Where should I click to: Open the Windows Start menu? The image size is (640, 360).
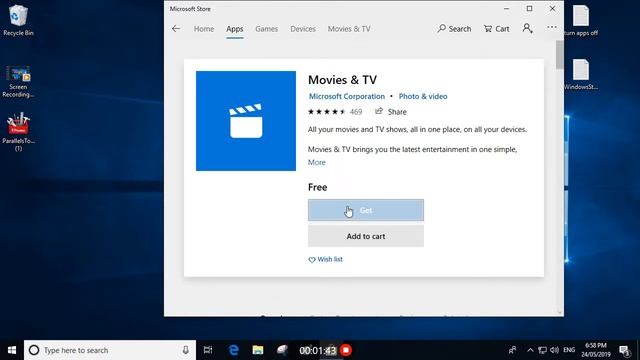pyautogui.click(x=12, y=350)
